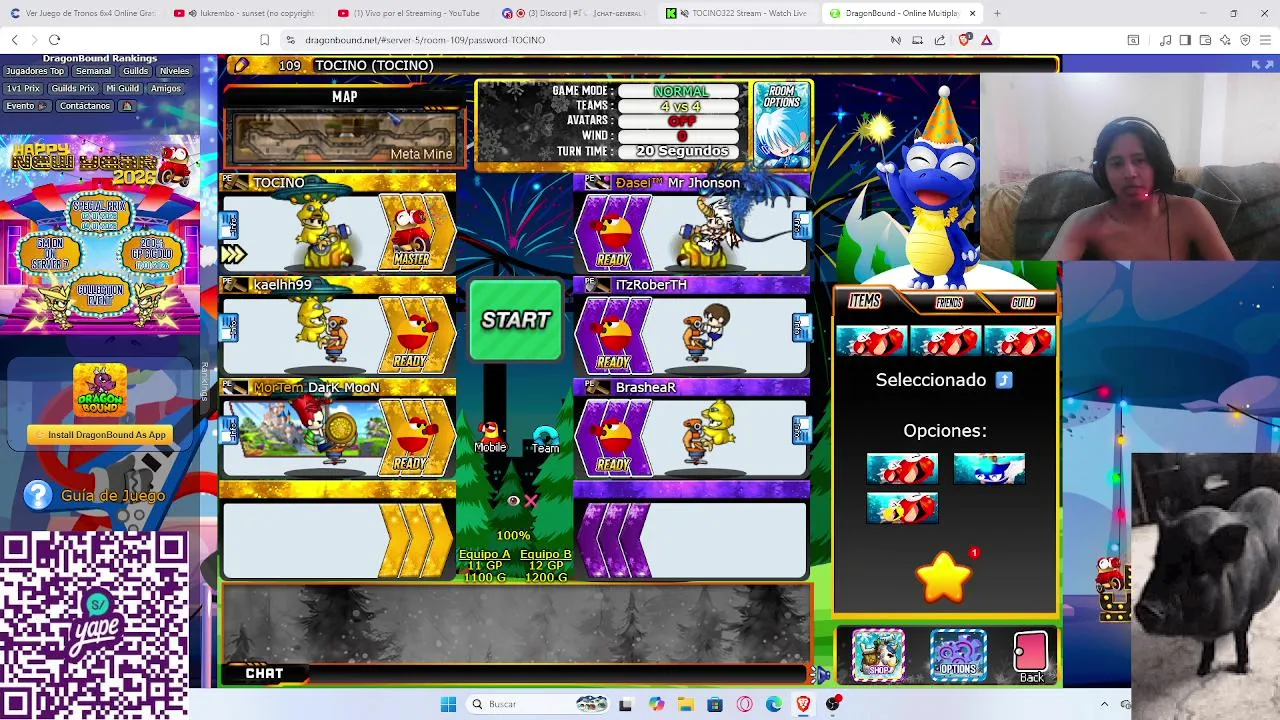This screenshot has width=1280, height=720.
Task: Click the Teams 4 vs 4 value
Action: pyautogui.click(x=681, y=106)
